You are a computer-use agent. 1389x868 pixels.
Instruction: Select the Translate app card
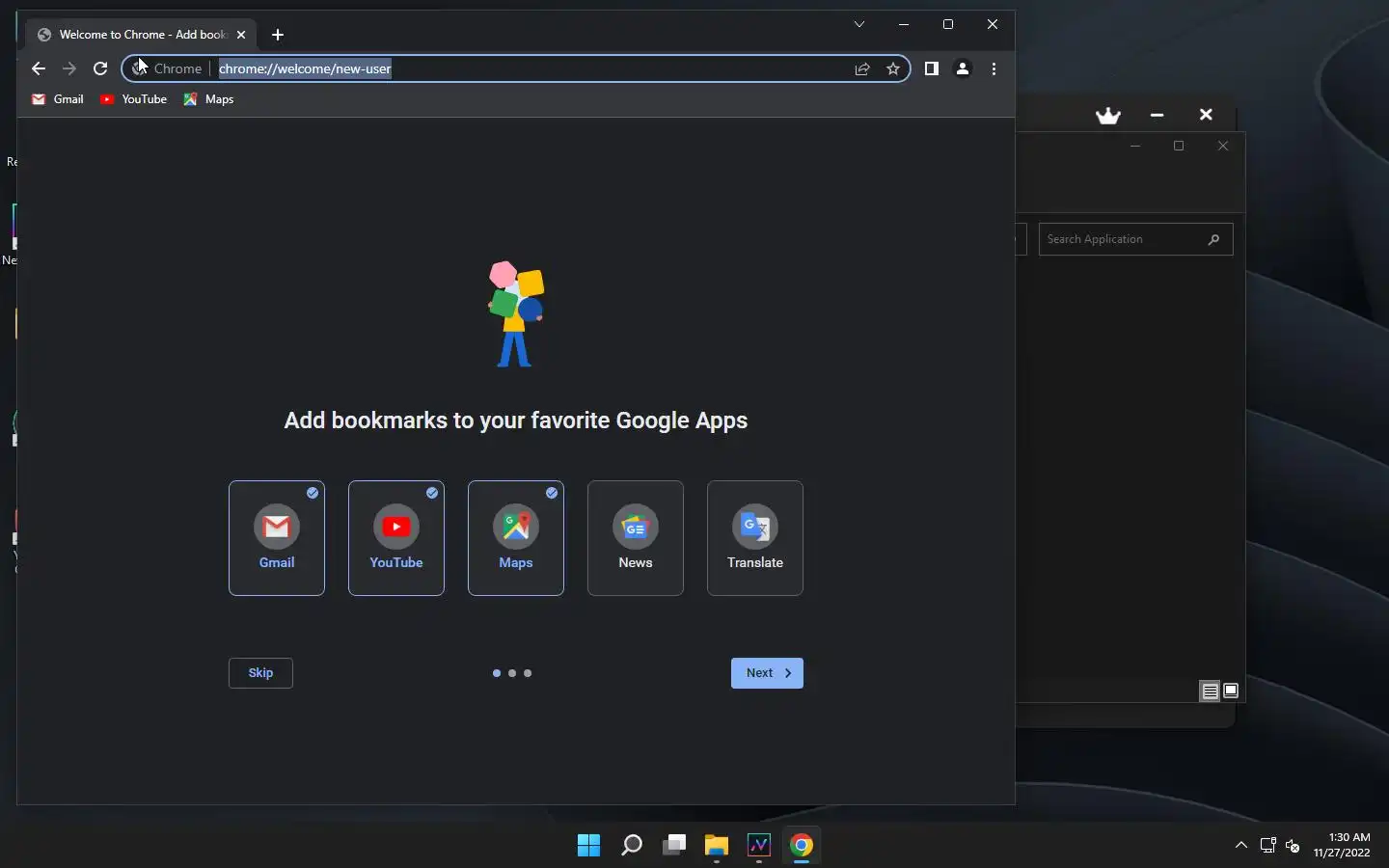click(755, 538)
